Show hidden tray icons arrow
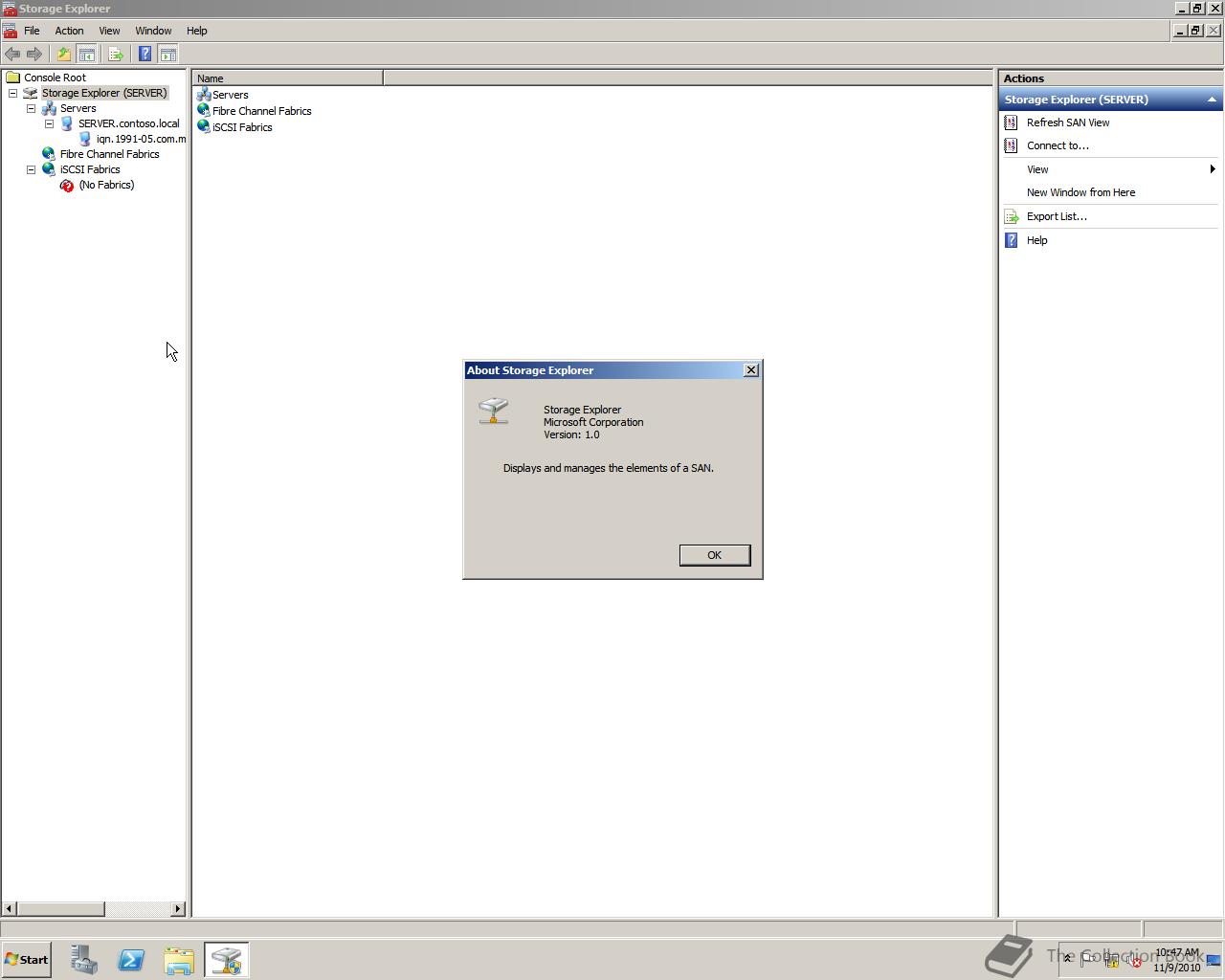This screenshot has height=980, width=1225. coord(1067,958)
